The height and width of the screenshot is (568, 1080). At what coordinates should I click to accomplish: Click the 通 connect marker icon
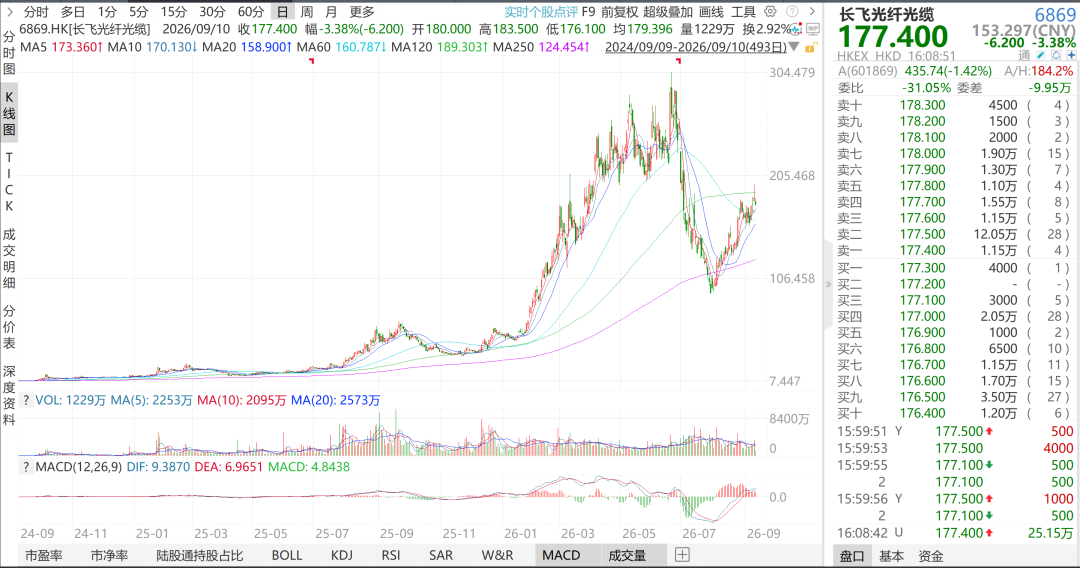click(1025, 55)
